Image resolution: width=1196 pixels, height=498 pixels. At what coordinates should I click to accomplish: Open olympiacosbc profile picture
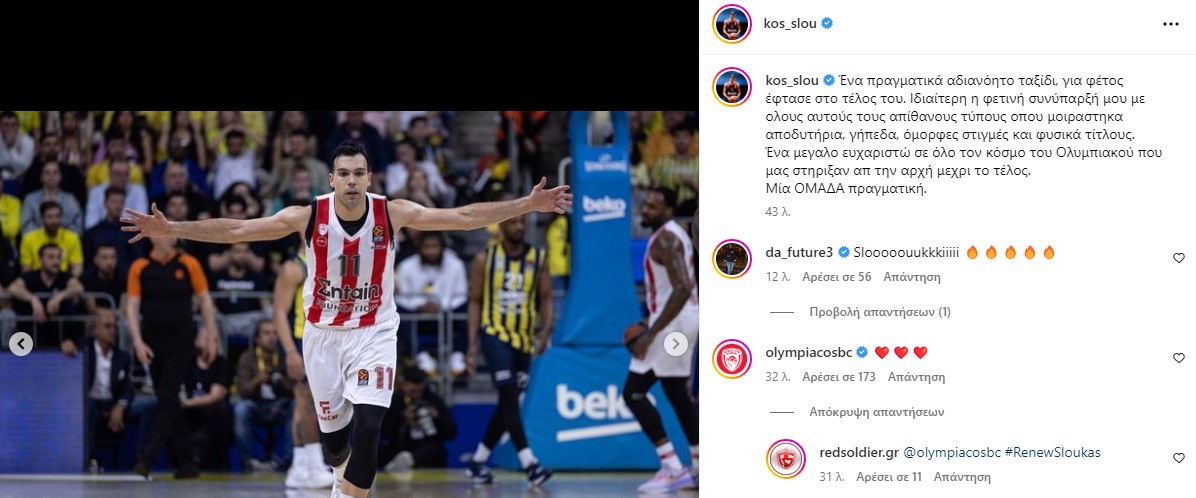(x=731, y=358)
